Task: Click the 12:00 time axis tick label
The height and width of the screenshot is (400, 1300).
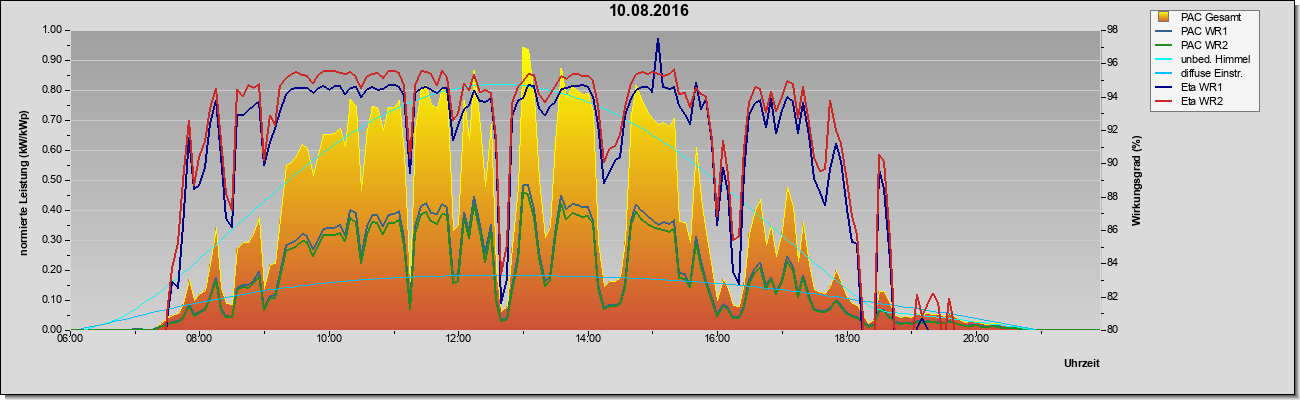Action: (458, 338)
